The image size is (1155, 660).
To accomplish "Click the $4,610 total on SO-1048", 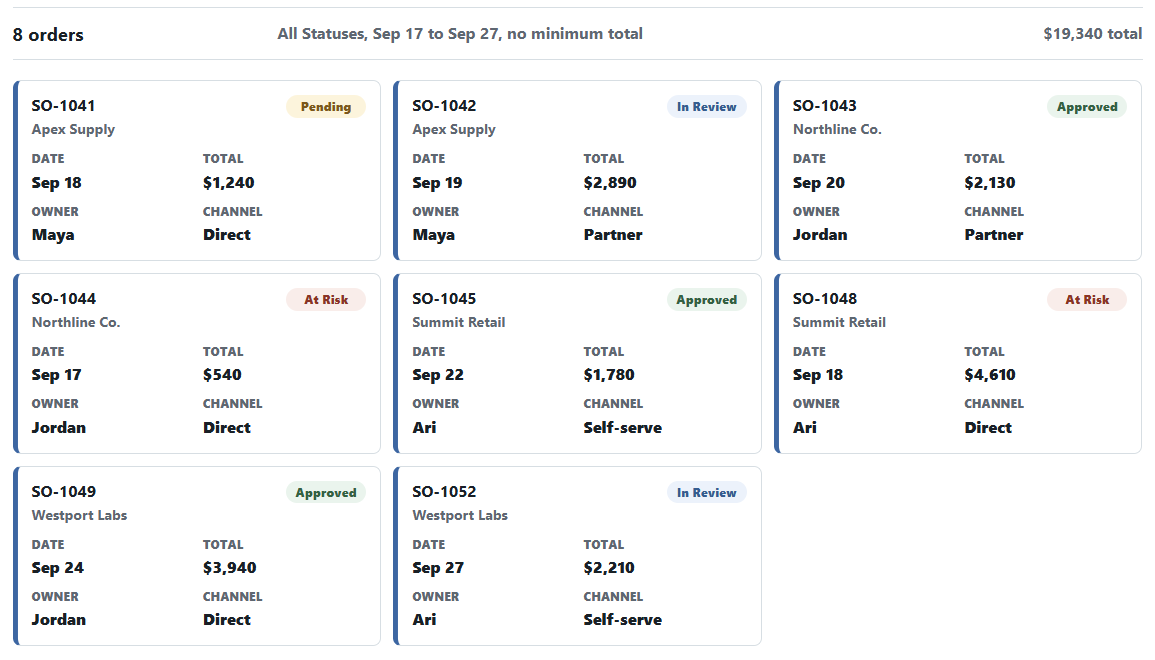I will 990,375.
